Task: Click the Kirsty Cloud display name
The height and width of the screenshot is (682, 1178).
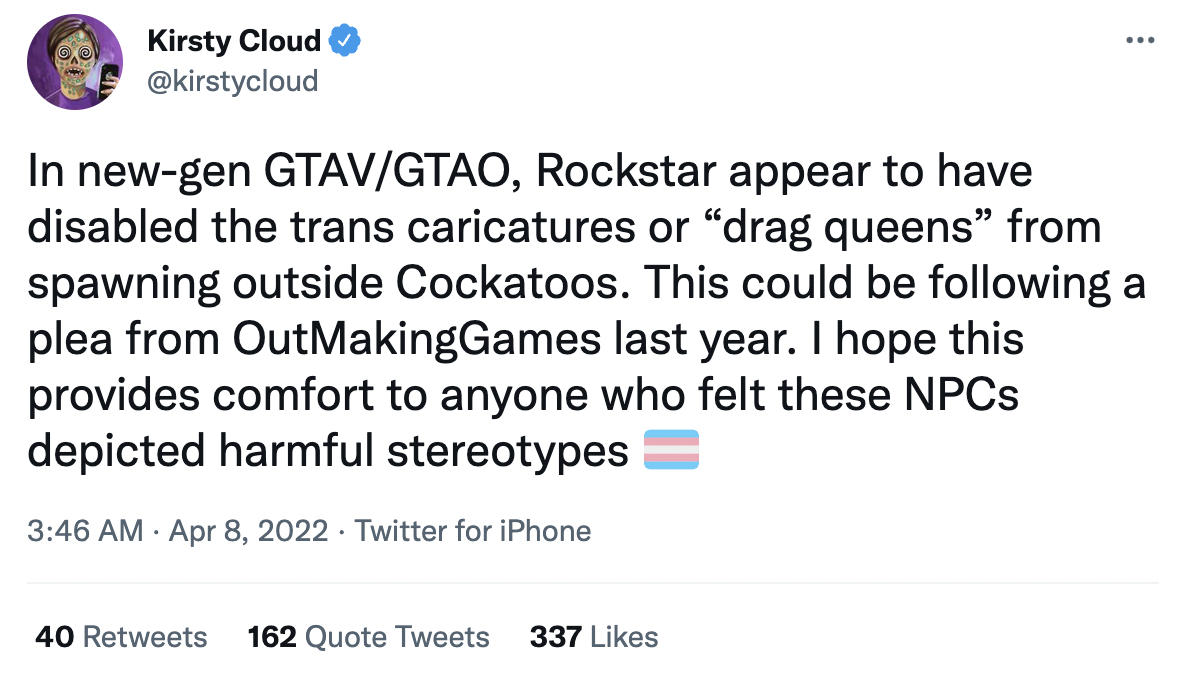Action: pos(234,41)
